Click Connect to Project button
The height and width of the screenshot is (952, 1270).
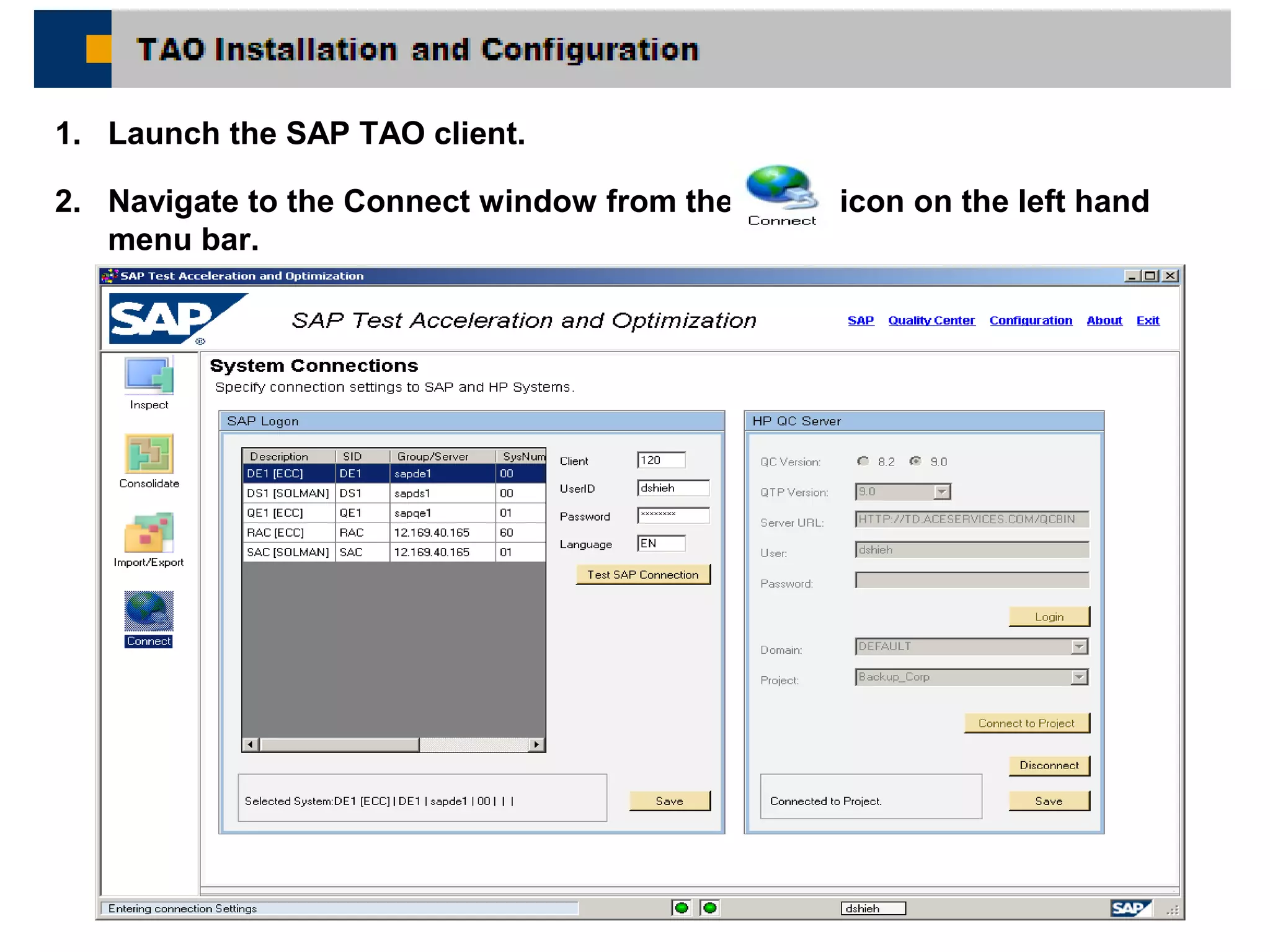point(1027,723)
